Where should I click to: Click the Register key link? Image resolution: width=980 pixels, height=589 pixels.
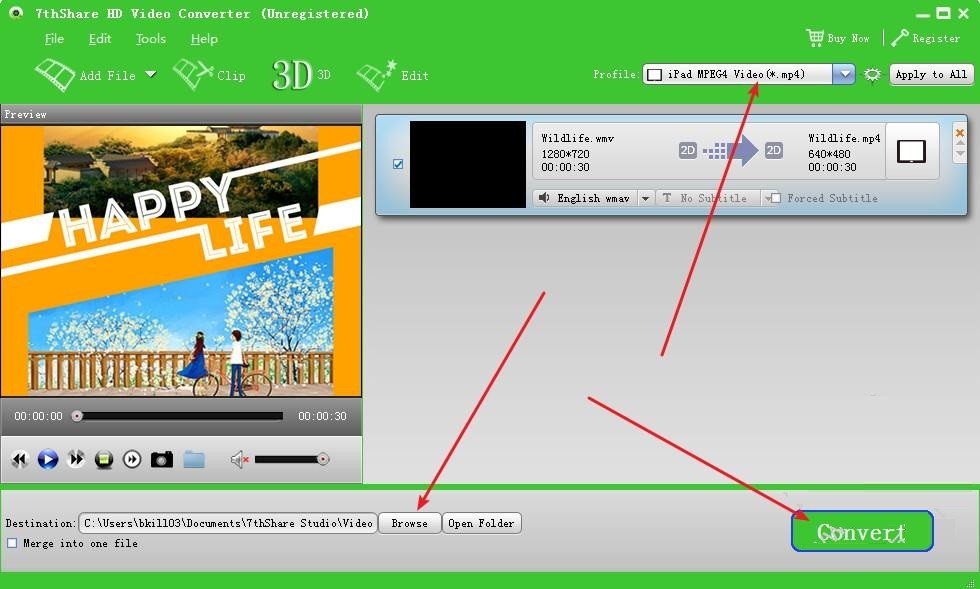[925, 38]
